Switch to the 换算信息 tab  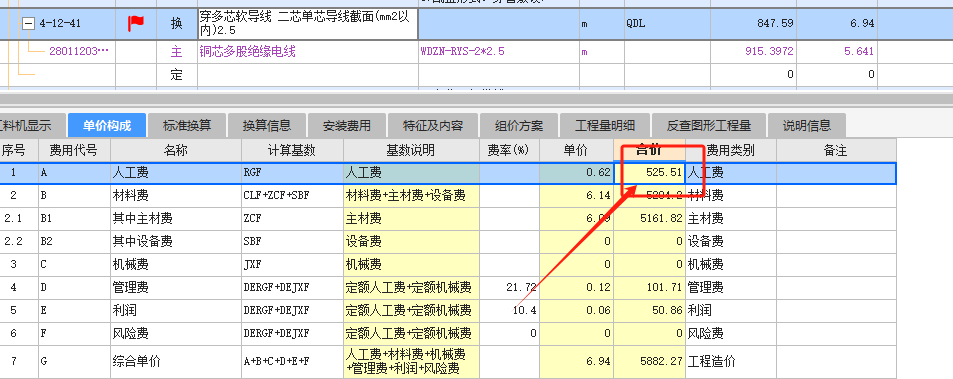267,126
